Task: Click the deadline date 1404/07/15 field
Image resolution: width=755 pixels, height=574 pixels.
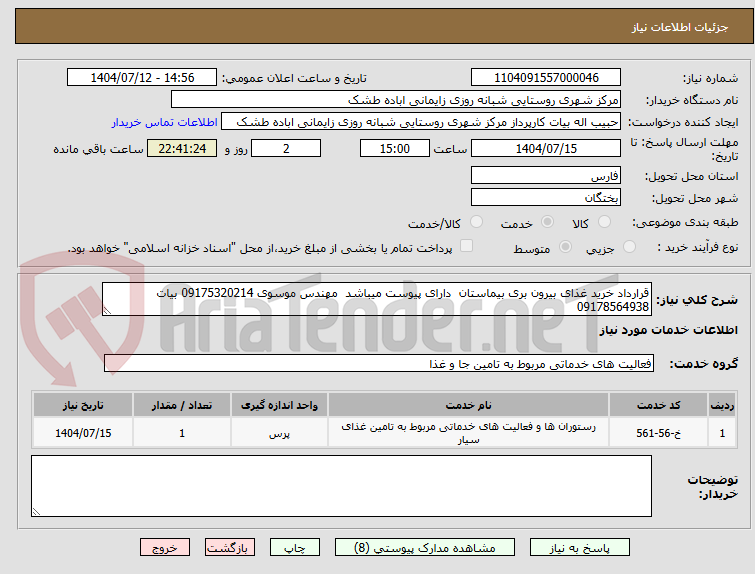Action: tap(546, 148)
